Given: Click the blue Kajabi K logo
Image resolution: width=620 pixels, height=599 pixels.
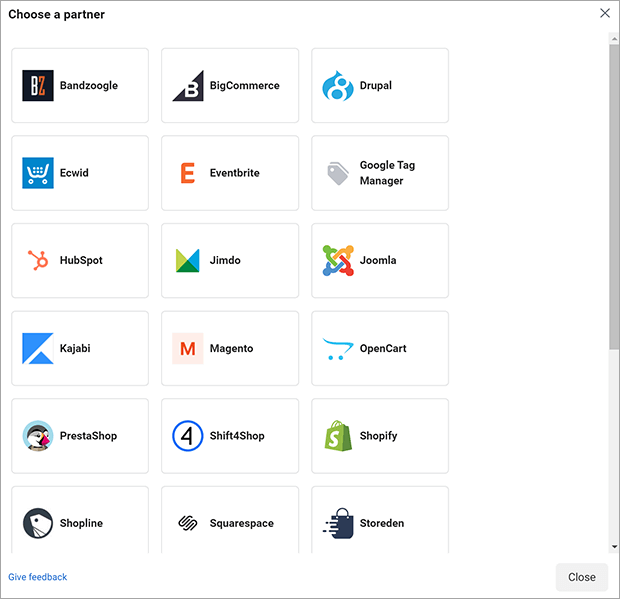Looking at the screenshot, I should pos(38,348).
